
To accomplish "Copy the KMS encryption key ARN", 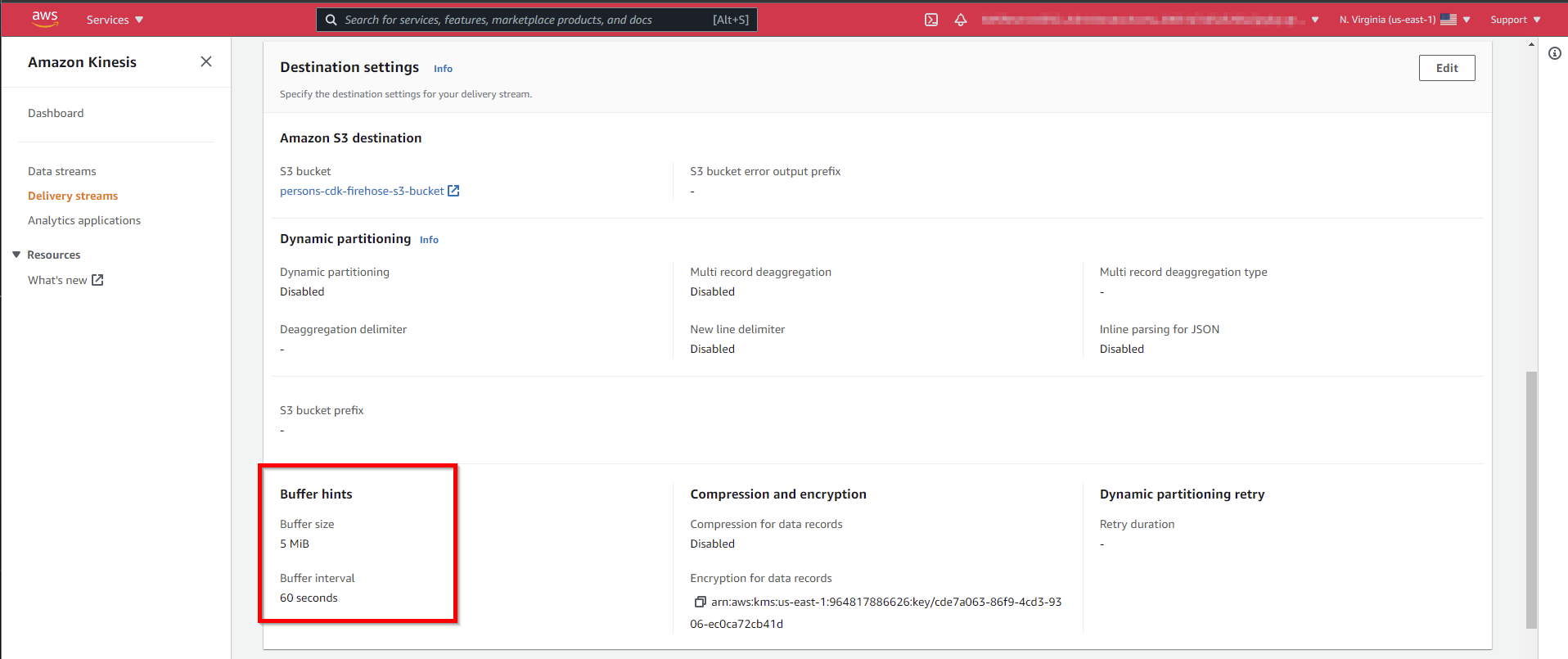I will pos(700,602).
